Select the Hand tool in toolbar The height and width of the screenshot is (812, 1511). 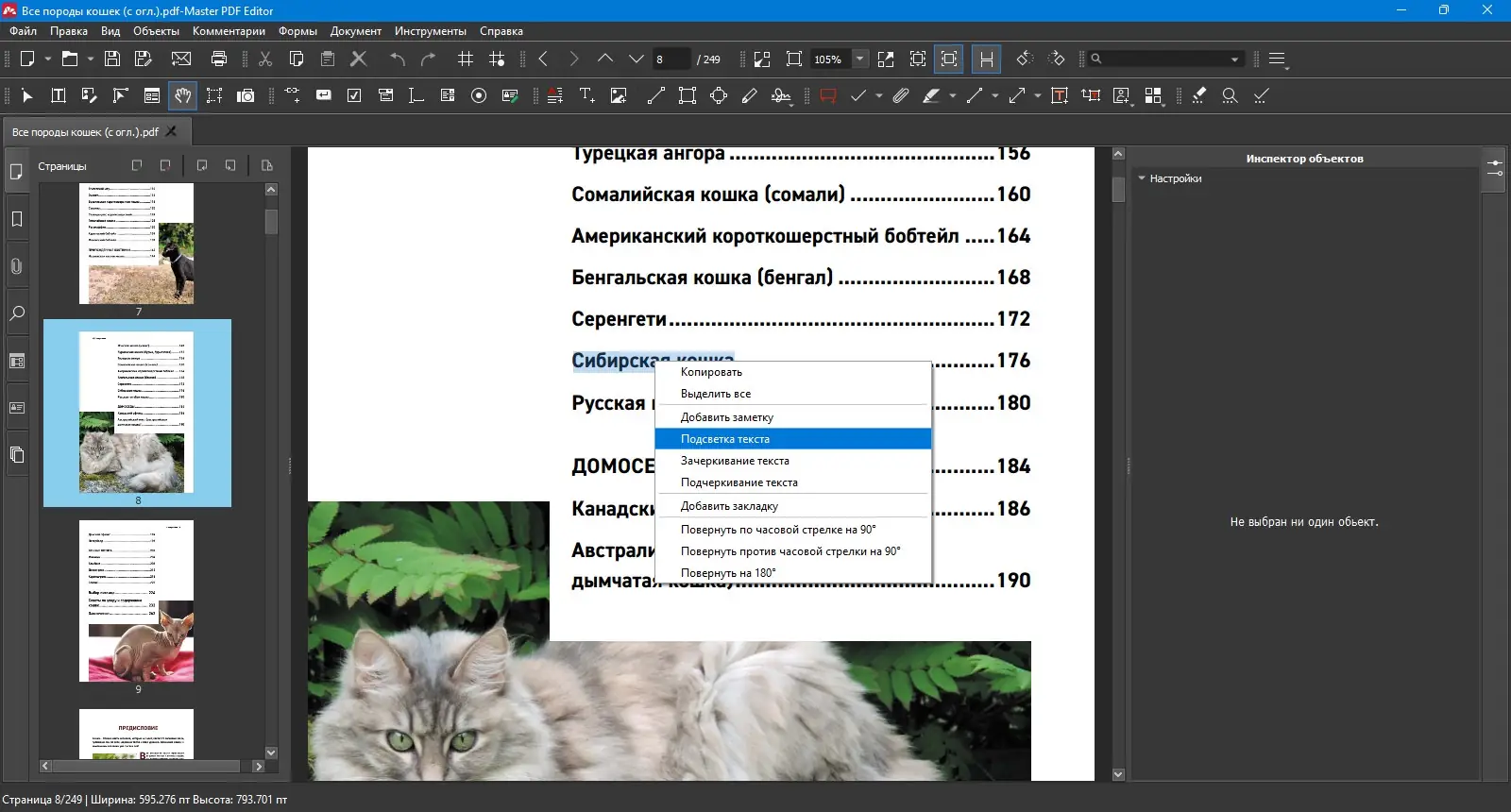click(182, 95)
